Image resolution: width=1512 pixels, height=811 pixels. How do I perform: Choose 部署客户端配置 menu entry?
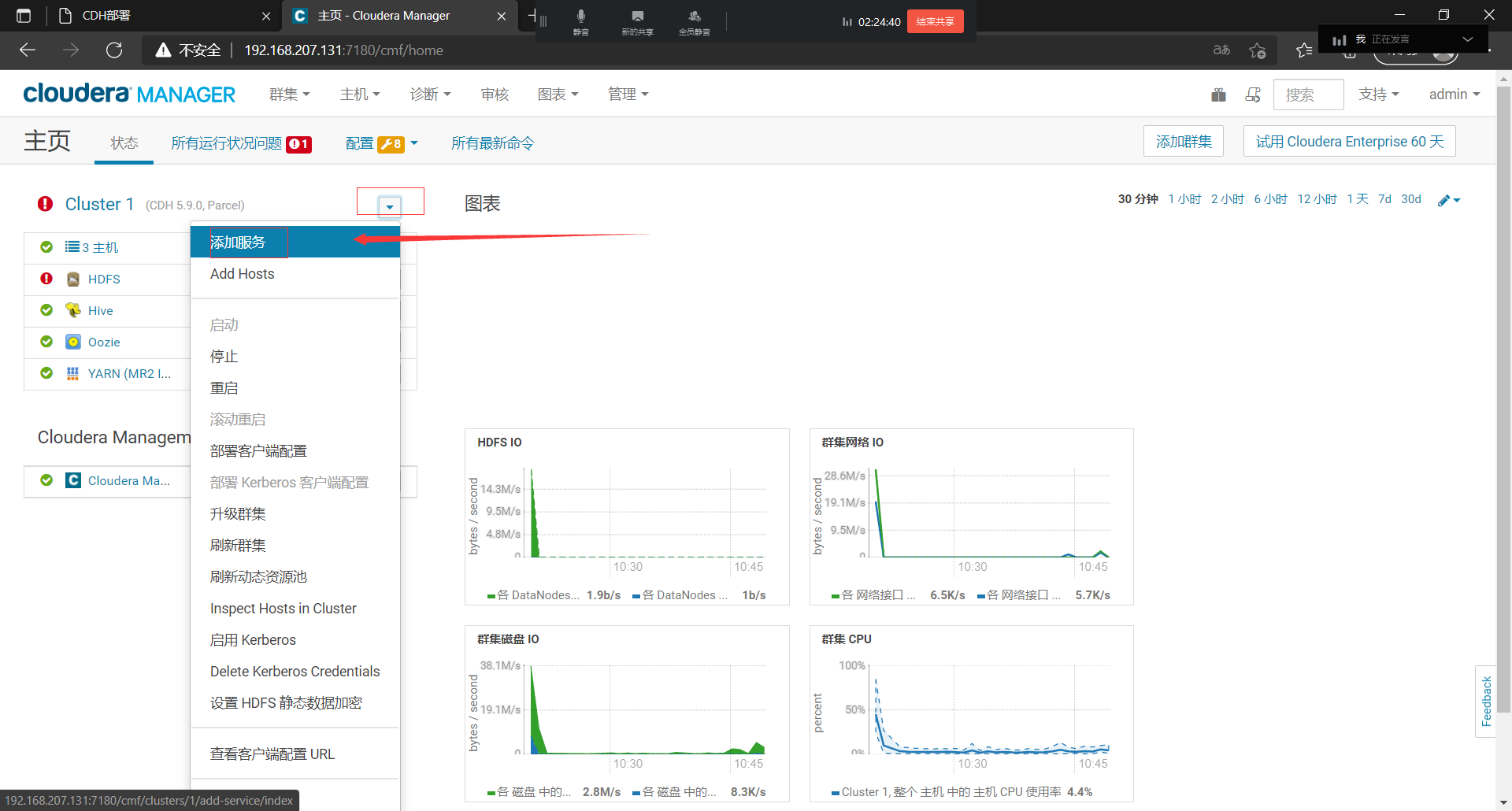coord(295,451)
